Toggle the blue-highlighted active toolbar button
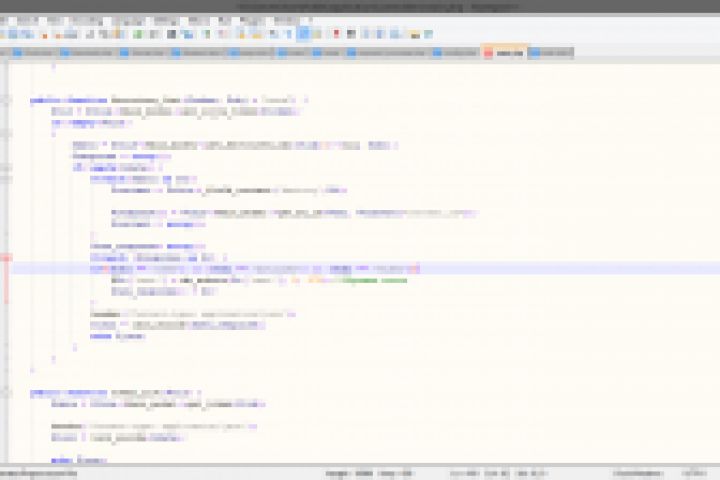Viewport: 720px width, 480px height. pyautogui.click(x=303, y=34)
